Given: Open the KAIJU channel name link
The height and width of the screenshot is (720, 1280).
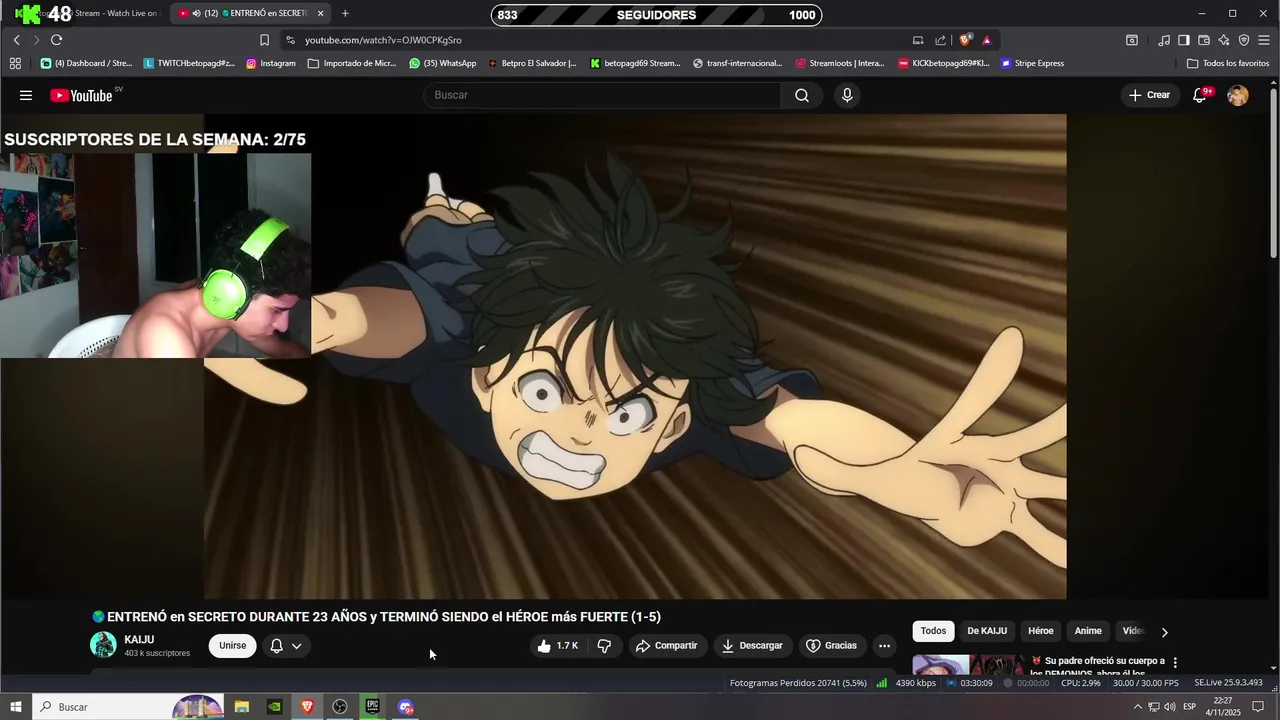Looking at the screenshot, I should click(139, 640).
